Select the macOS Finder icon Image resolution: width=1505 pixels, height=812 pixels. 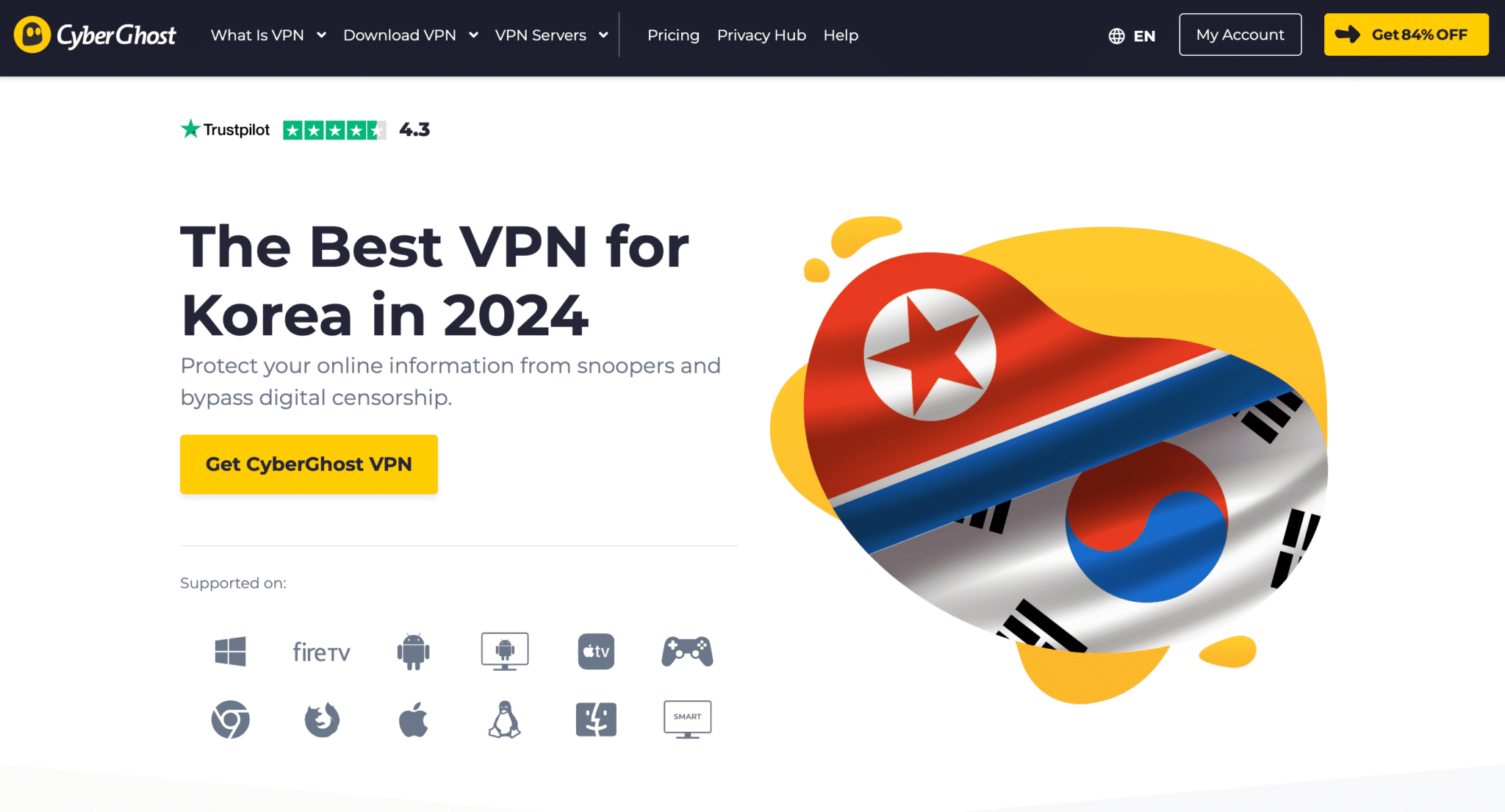click(596, 719)
